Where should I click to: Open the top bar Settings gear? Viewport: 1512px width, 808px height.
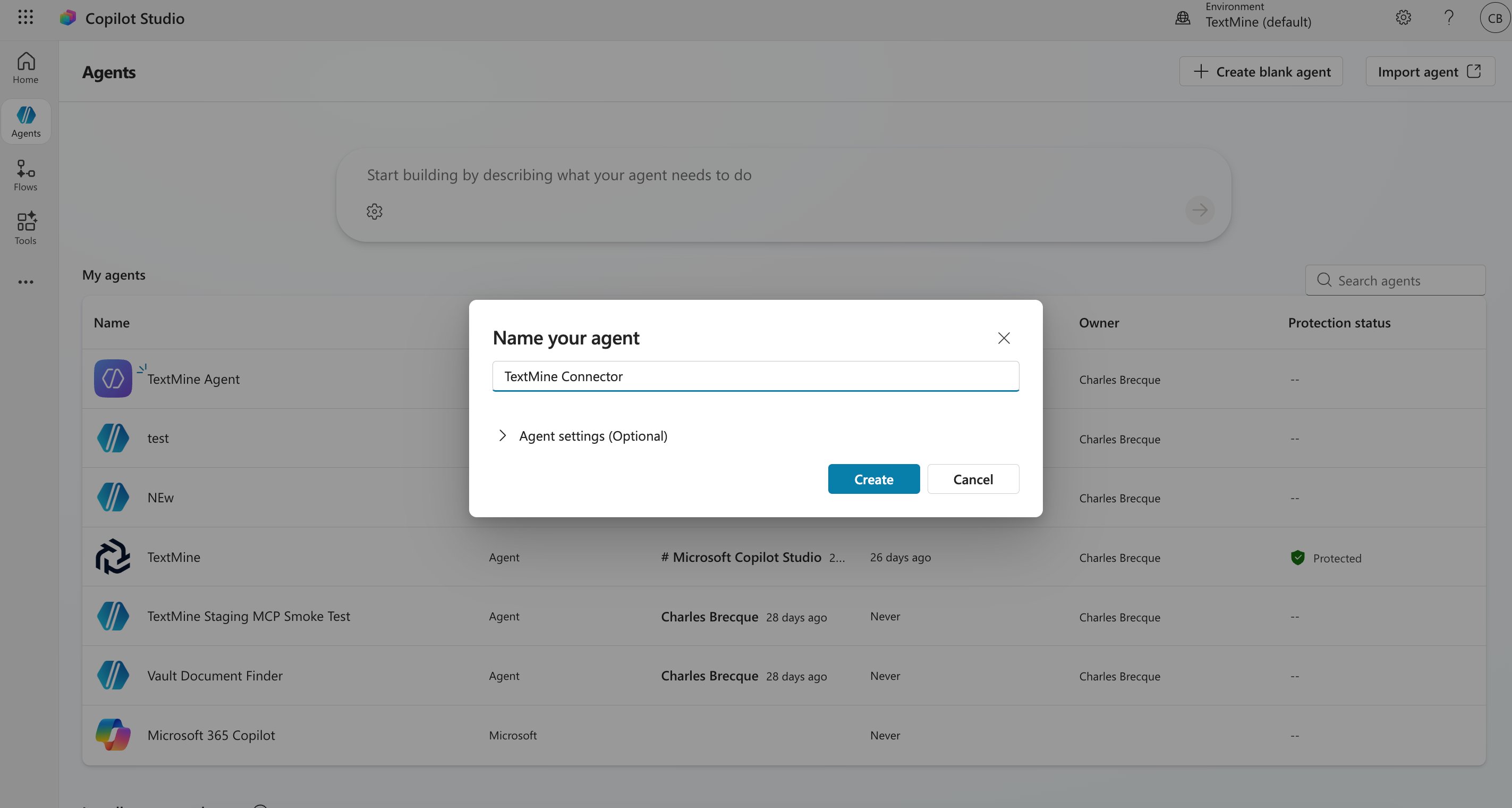click(1404, 18)
